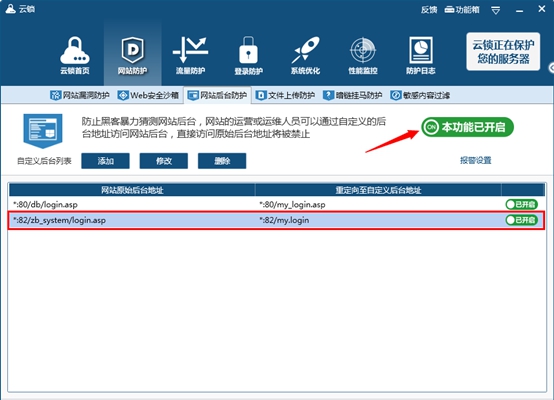Toggle 已开启 switch for :80/db/login.asp row
This screenshot has width=554, height=400.
(521, 204)
